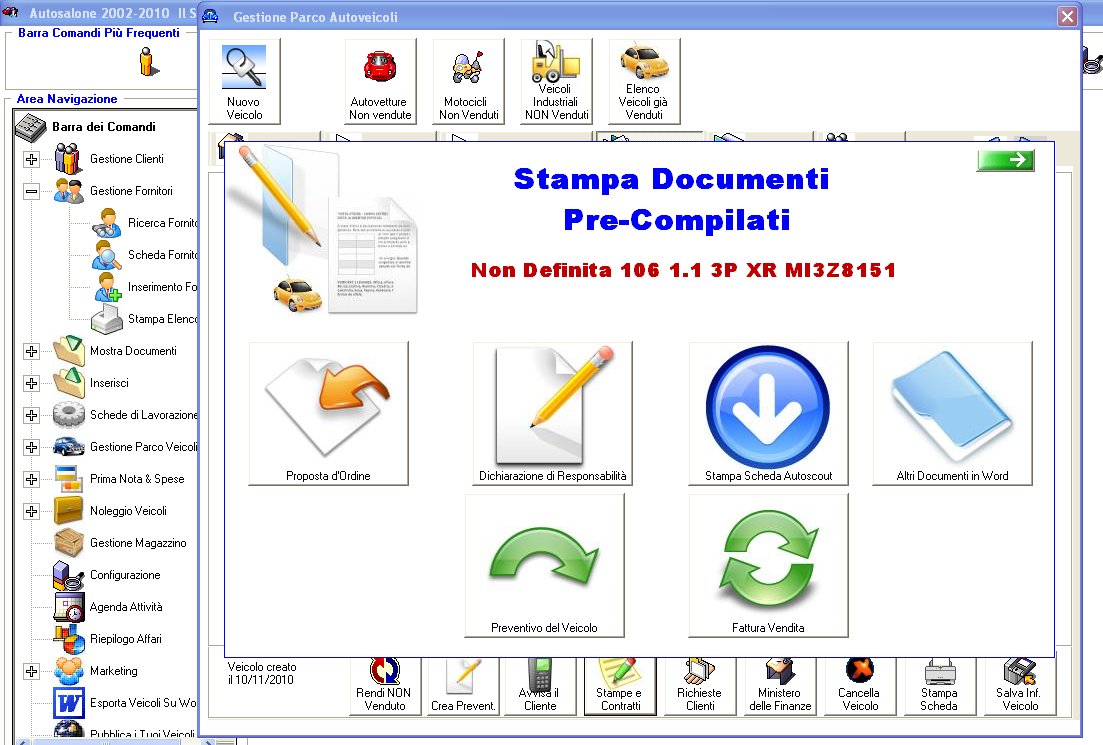Open Agenda Attività tree item
The image size is (1103, 745).
pyautogui.click(x=126, y=607)
